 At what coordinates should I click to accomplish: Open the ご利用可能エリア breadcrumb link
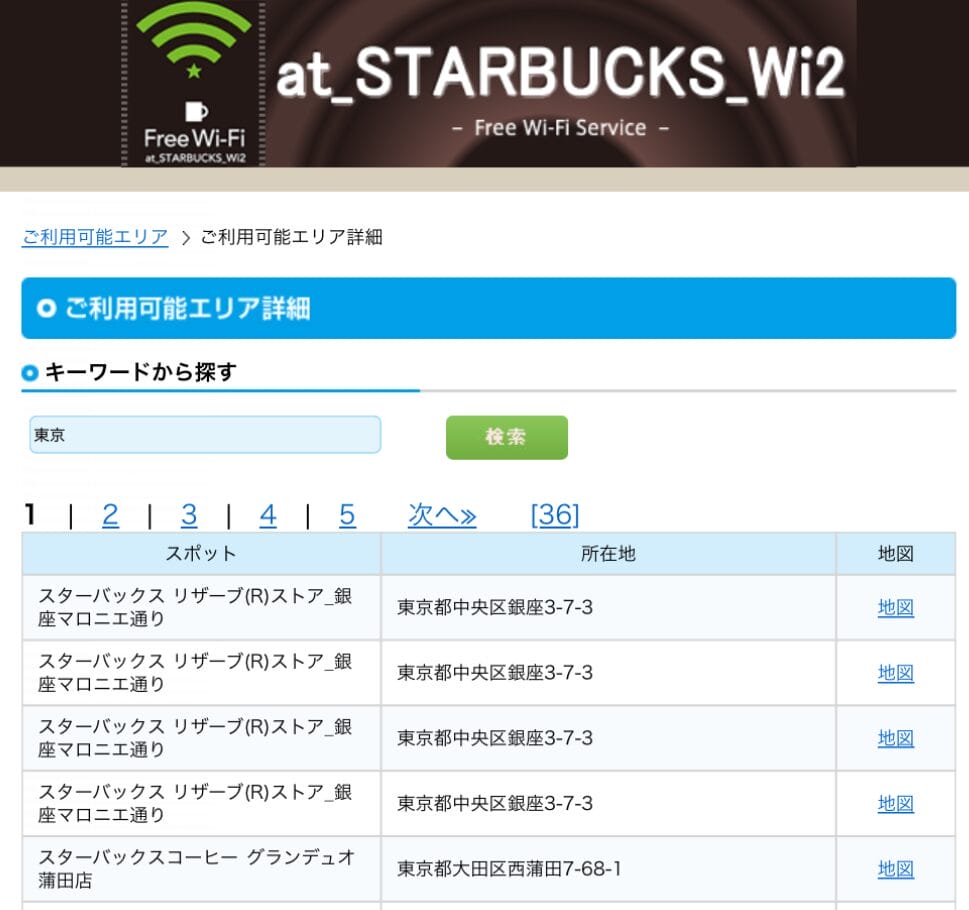(x=95, y=237)
